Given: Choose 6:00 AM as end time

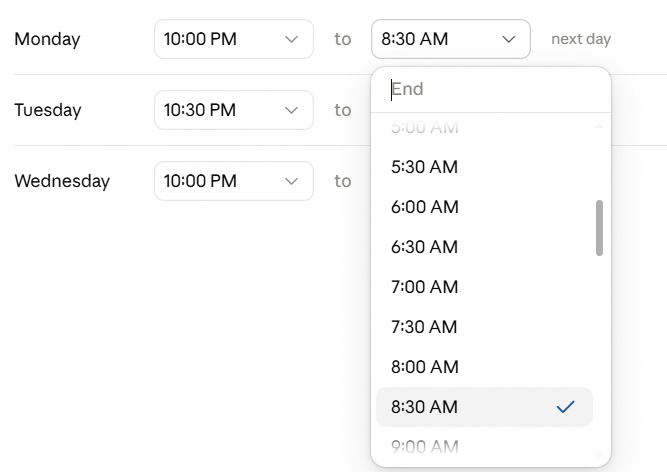Looking at the screenshot, I should click(485, 207).
